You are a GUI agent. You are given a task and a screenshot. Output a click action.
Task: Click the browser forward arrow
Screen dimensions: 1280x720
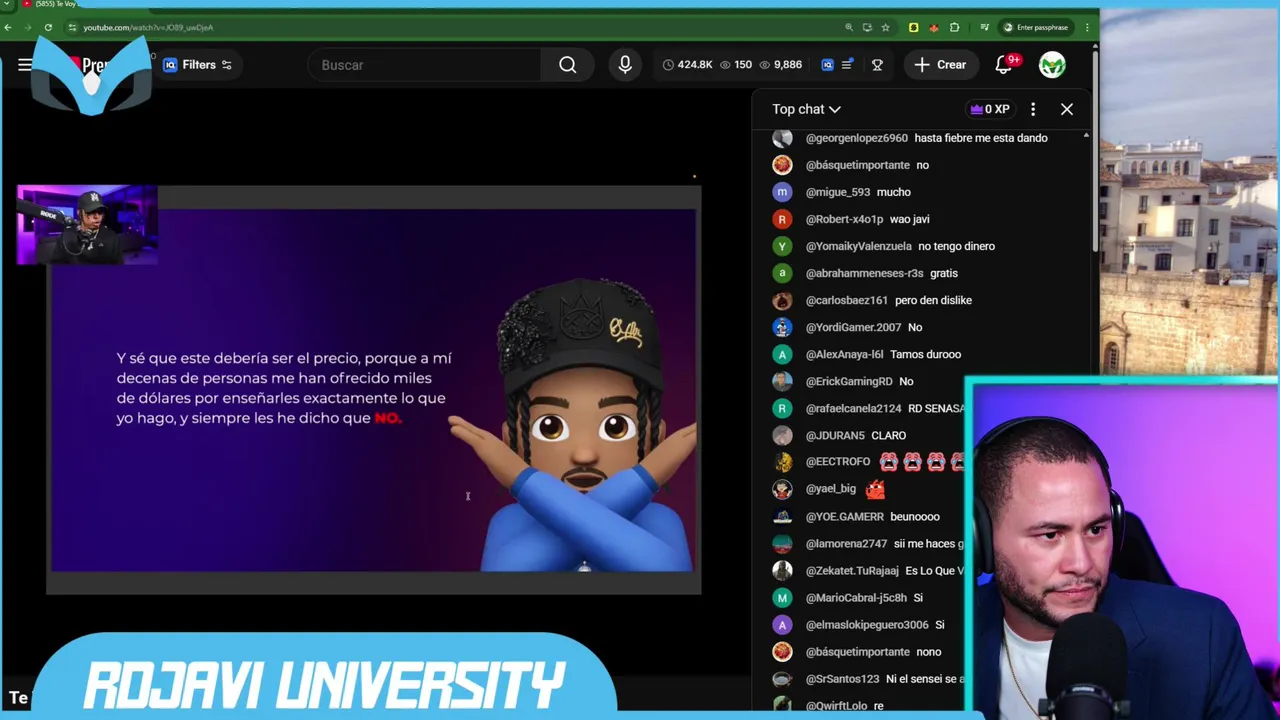coord(27,27)
